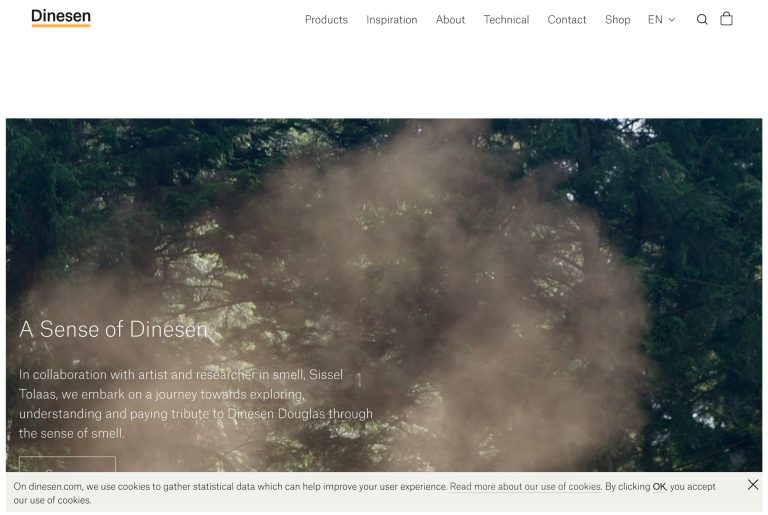Click the 'A Sense of Dinesen' heading

click(x=114, y=329)
